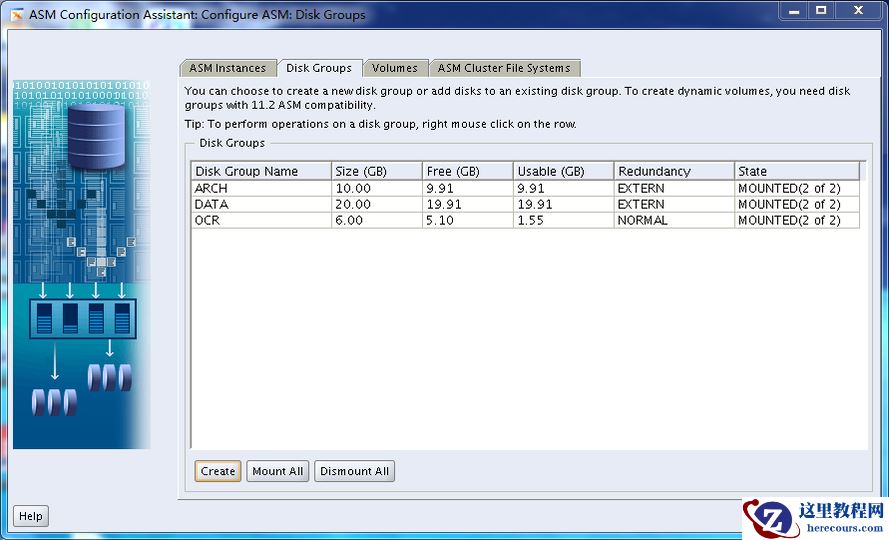Click the State column header
889x540 pixels.
pos(797,171)
